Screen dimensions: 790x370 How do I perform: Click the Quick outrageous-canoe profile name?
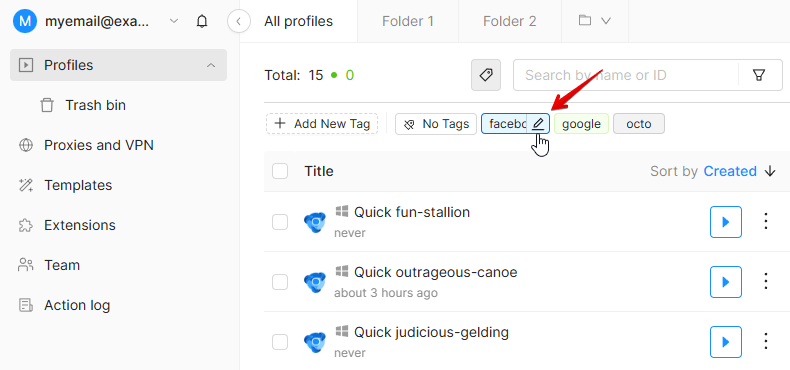coord(435,272)
